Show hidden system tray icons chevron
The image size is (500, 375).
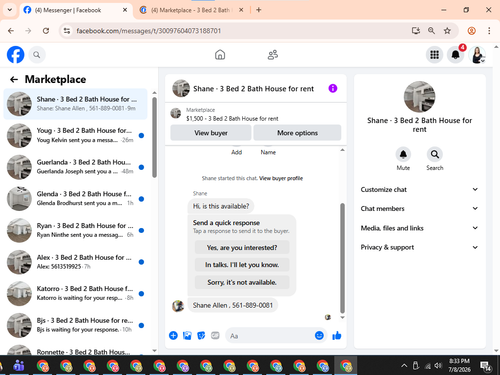(404, 366)
